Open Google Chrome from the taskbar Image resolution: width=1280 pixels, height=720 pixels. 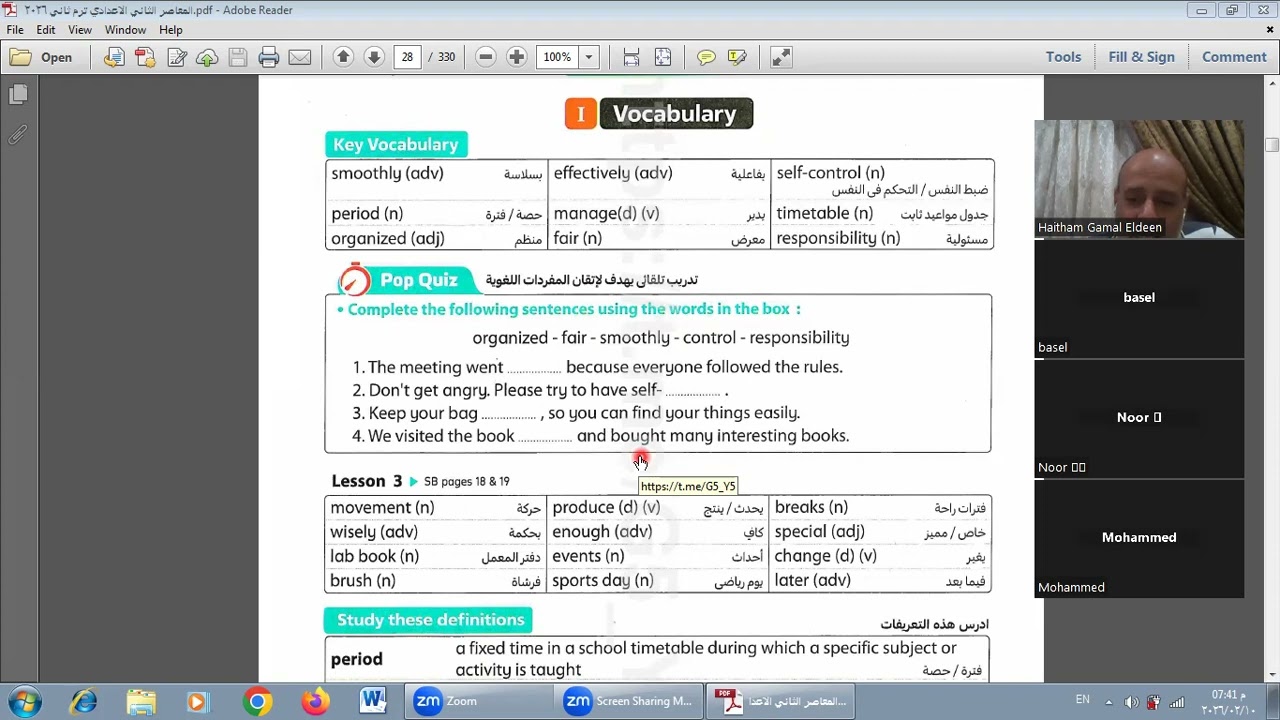click(x=257, y=702)
